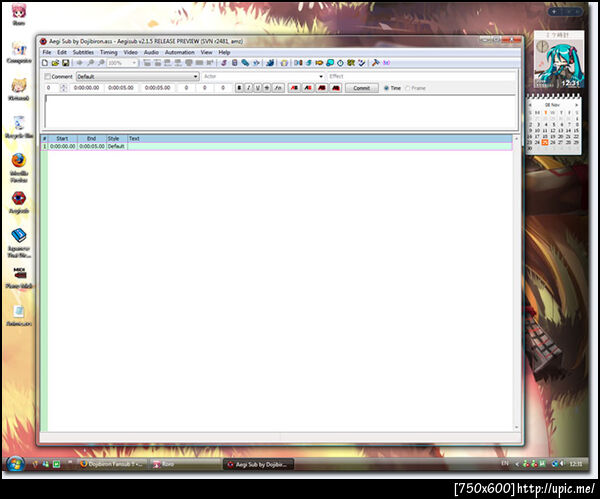Open the Subtitles menu
600x499 pixels.
pyautogui.click(x=83, y=52)
